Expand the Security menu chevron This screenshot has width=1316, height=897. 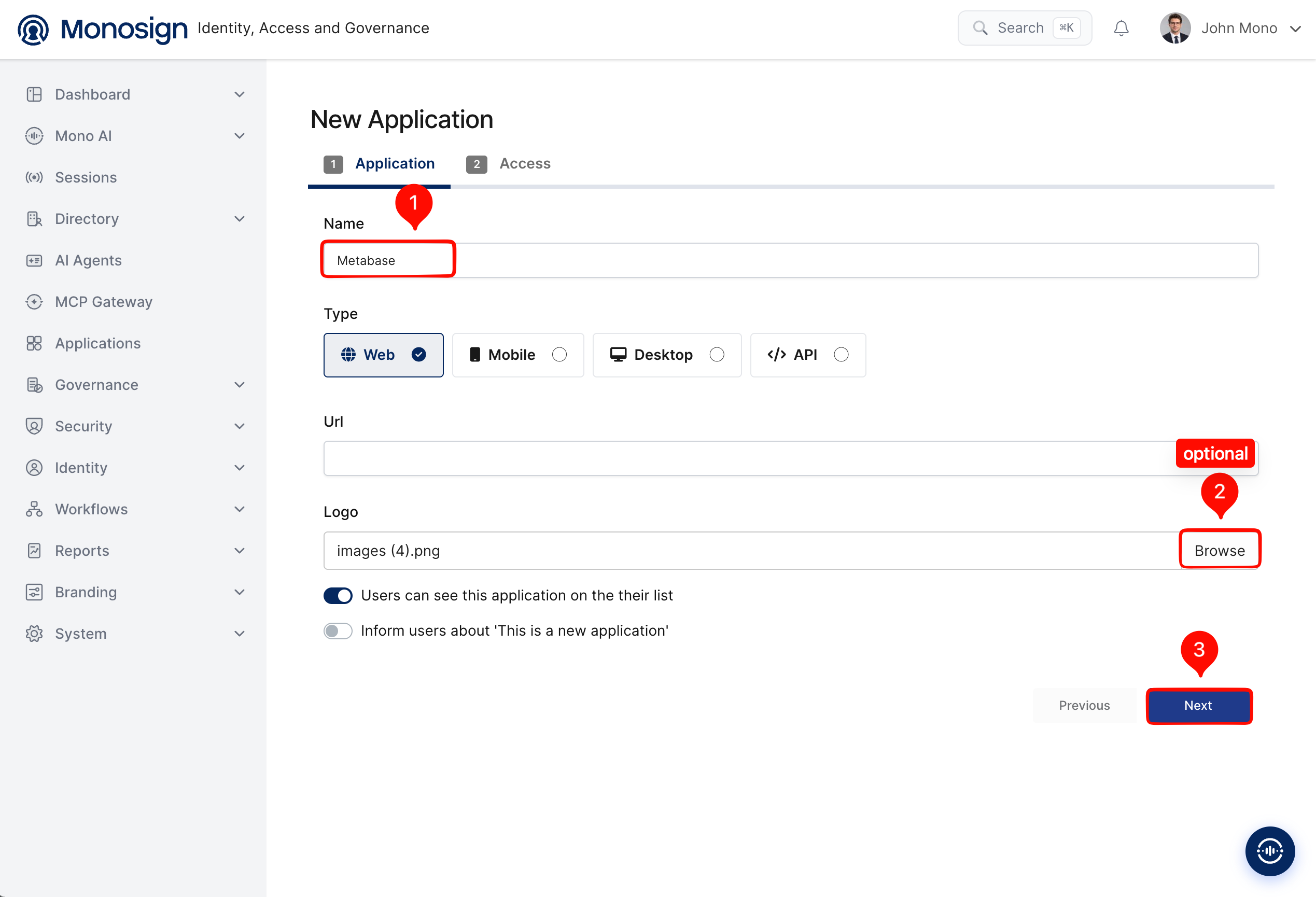[x=240, y=426]
